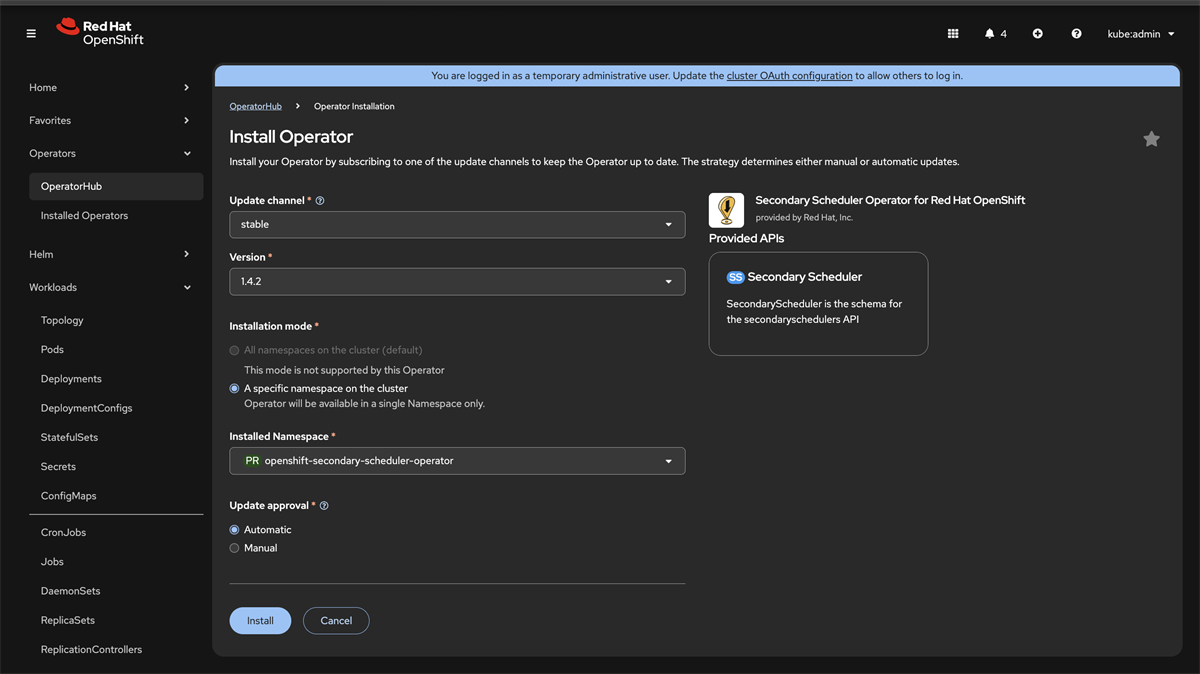1200x674 pixels.
Task: Open the Version 1.4.2 dropdown
Action: coord(457,282)
